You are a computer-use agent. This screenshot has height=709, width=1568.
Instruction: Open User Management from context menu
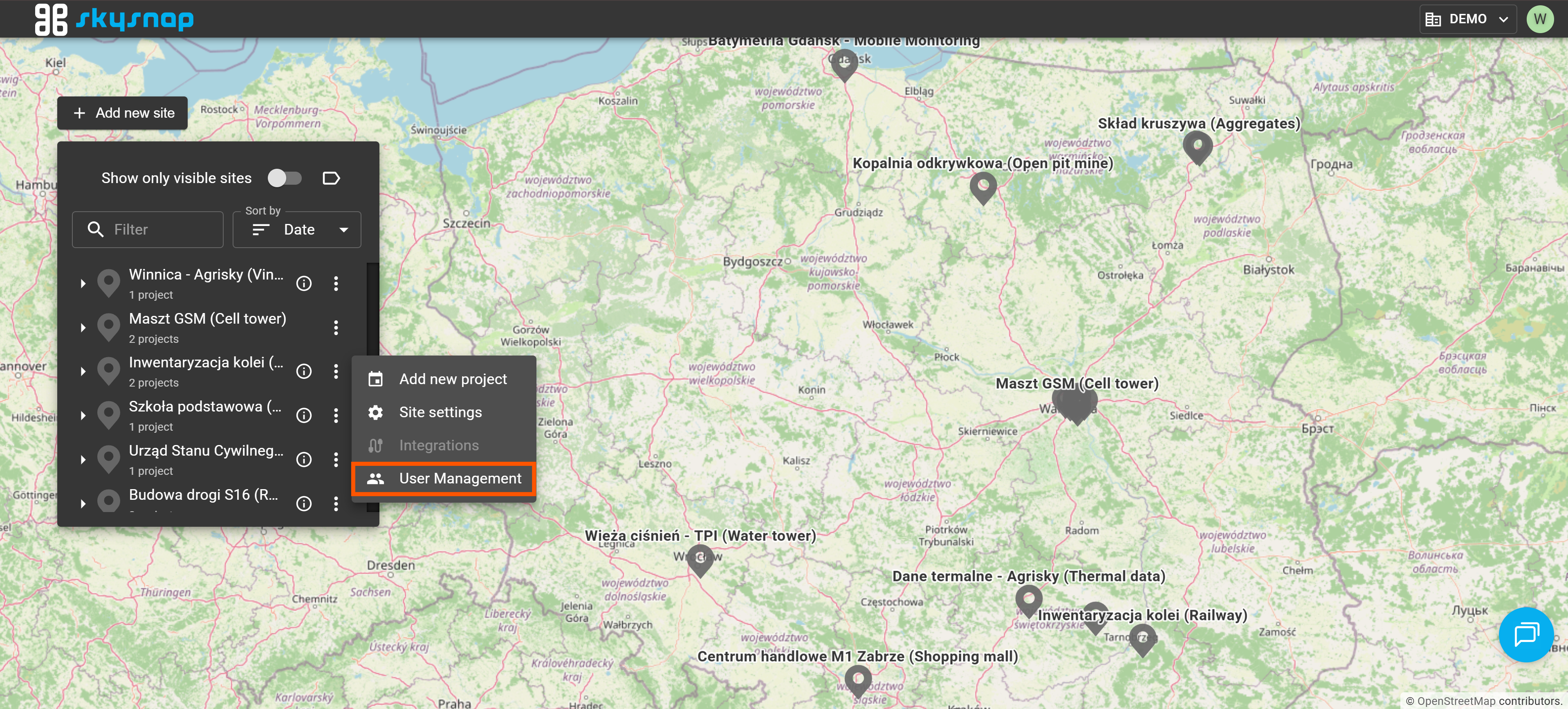click(444, 479)
